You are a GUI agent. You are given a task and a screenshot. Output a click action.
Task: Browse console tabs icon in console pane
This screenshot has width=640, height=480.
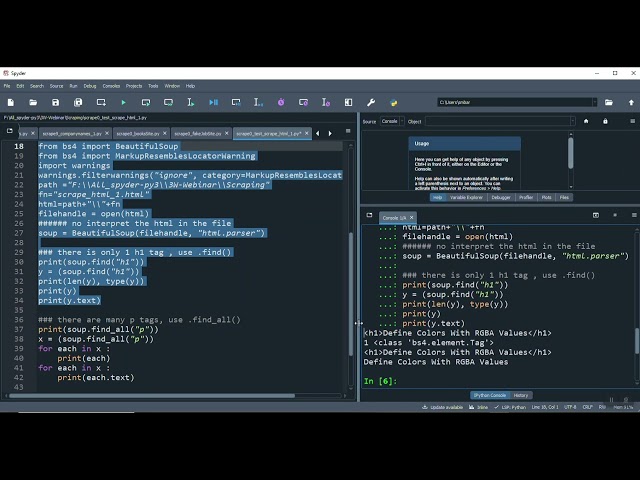[369, 215]
